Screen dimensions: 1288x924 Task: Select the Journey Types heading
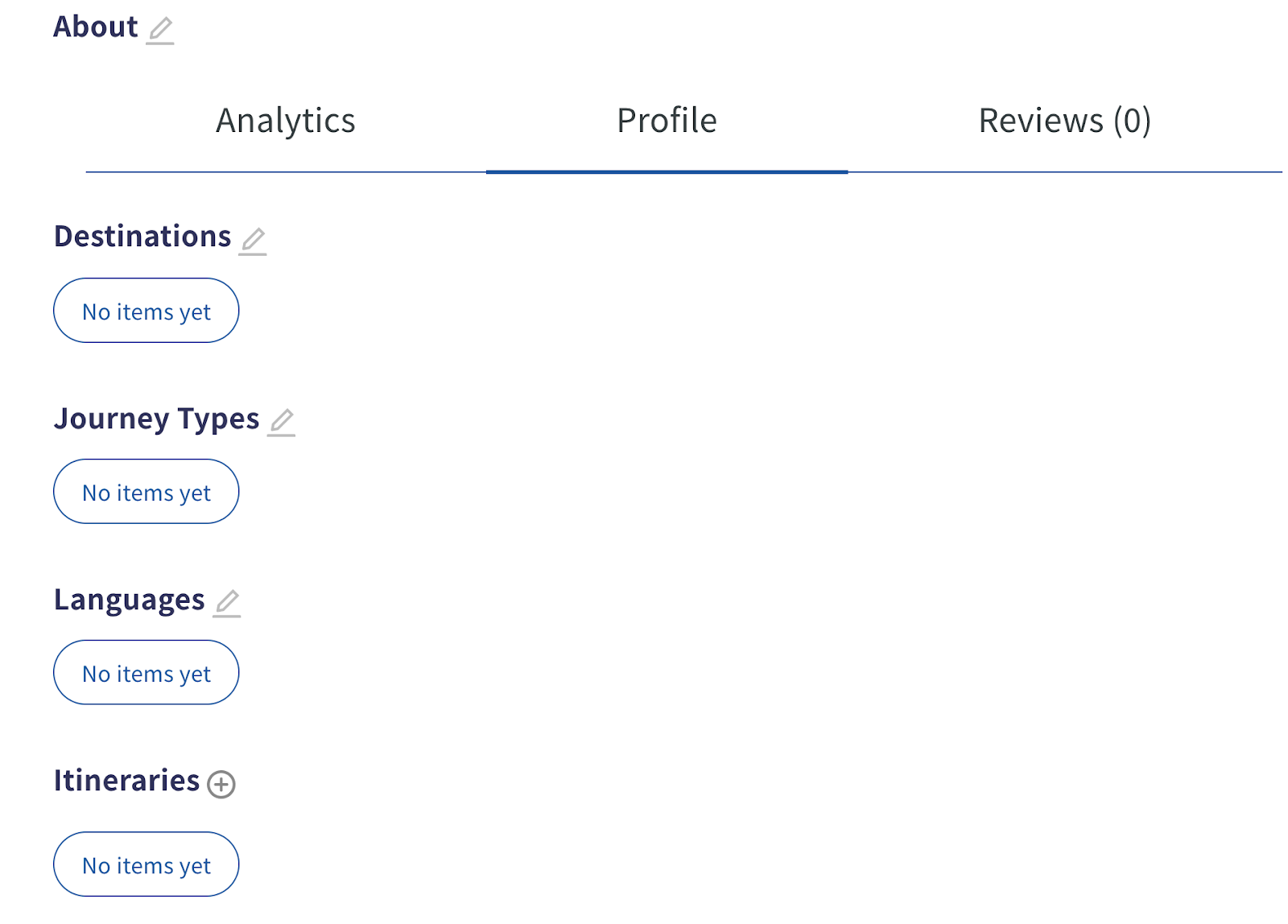[157, 419]
